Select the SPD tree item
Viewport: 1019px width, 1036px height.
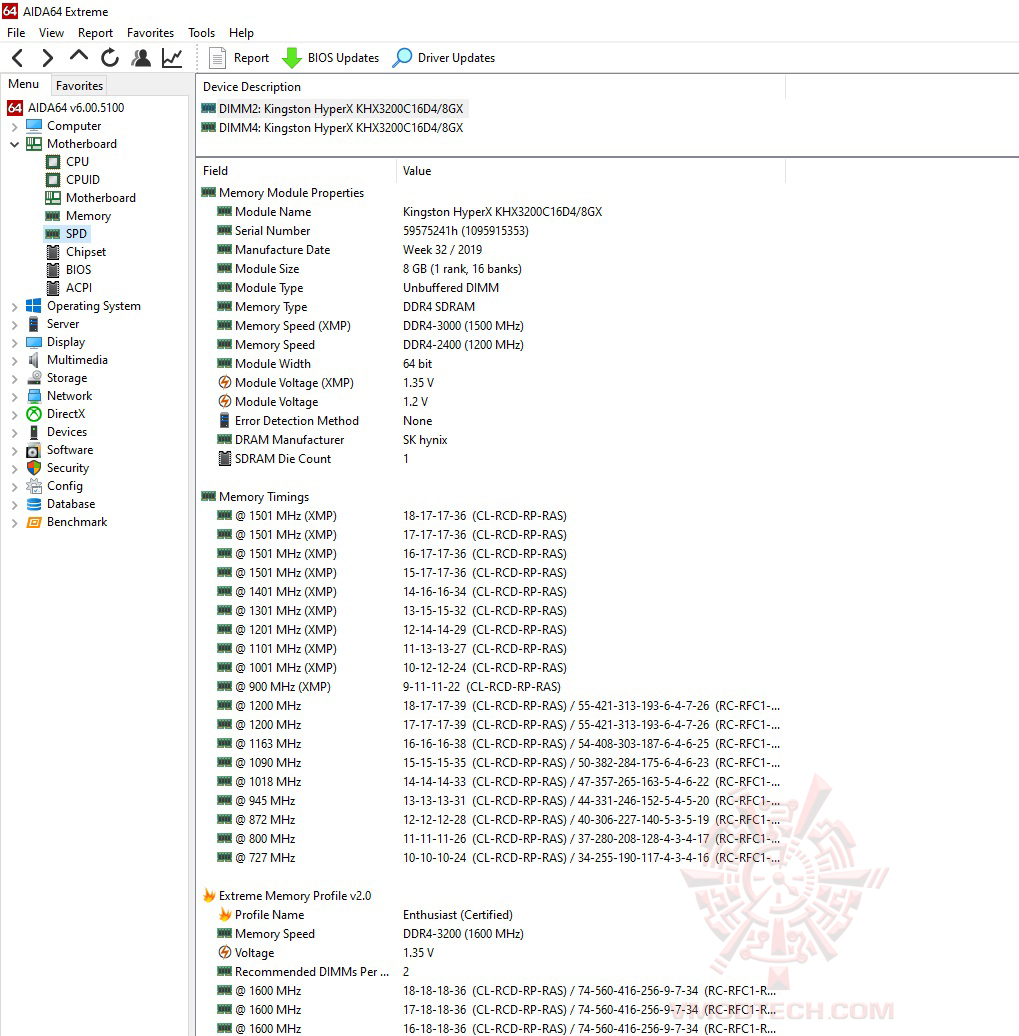pos(76,234)
